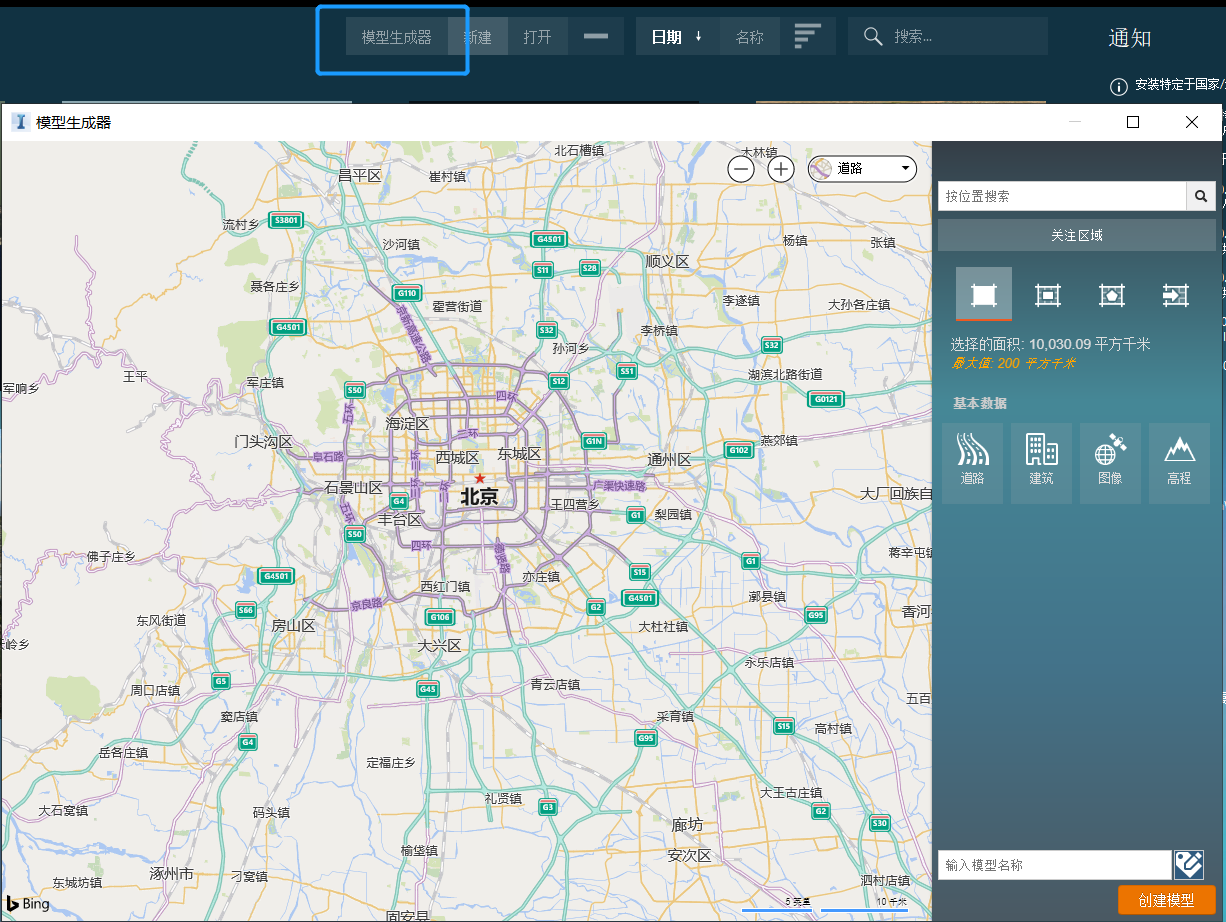Toggle the 道路 (roads) base data layer
Screen dimensions: 1226x922
click(972, 462)
